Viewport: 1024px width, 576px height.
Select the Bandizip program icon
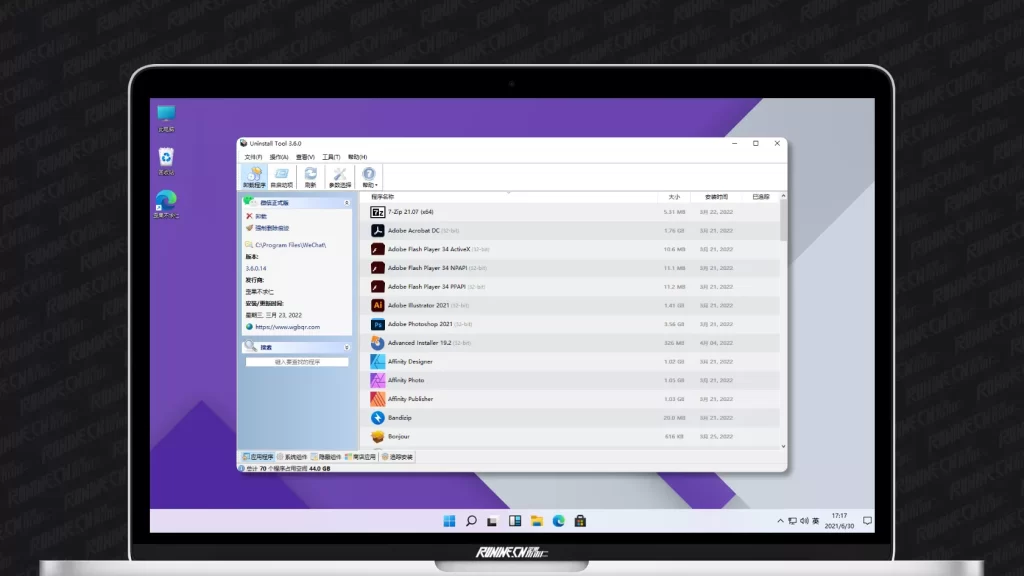[x=378, y=418]
